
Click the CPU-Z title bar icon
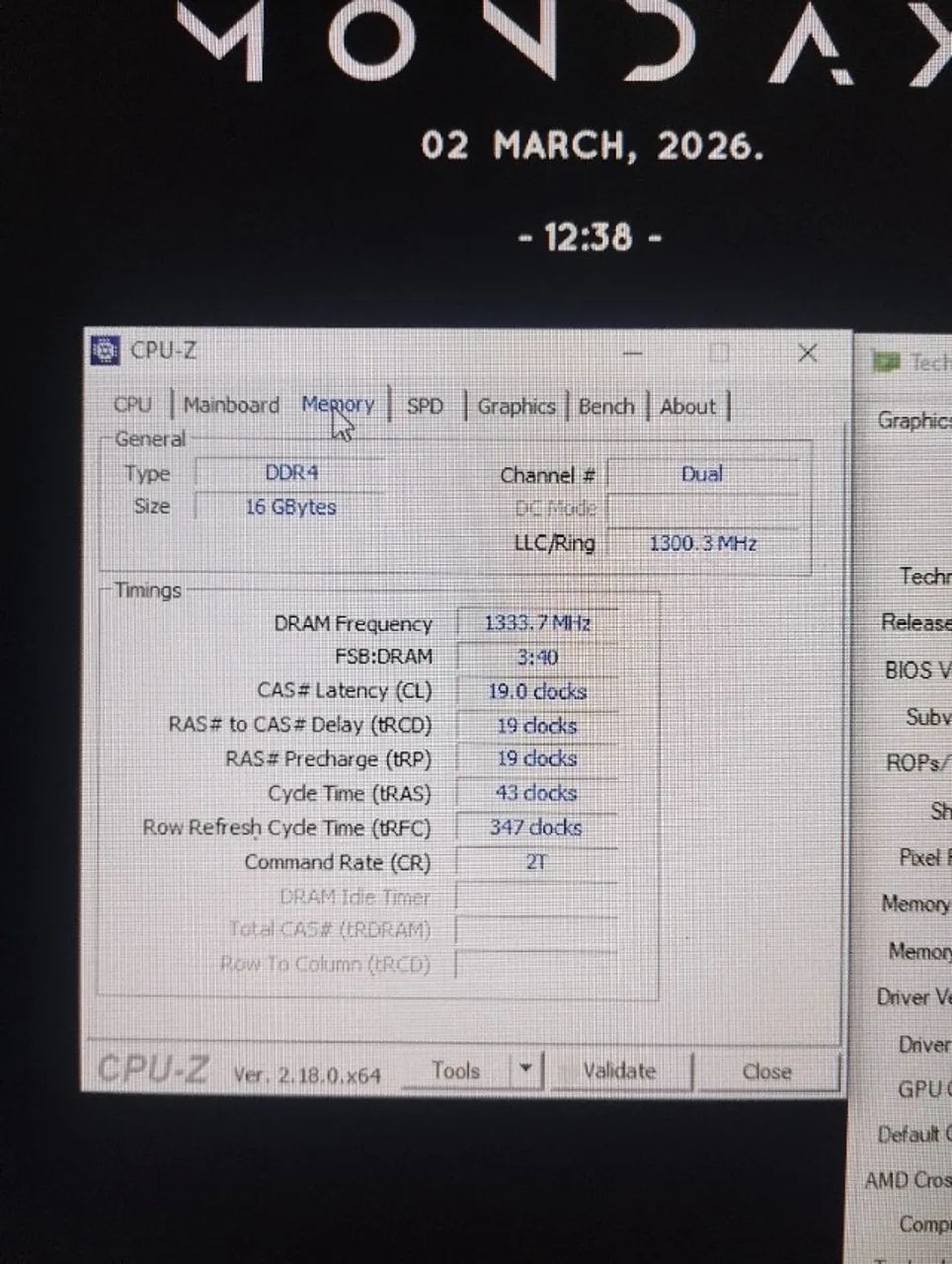[105, 351]
